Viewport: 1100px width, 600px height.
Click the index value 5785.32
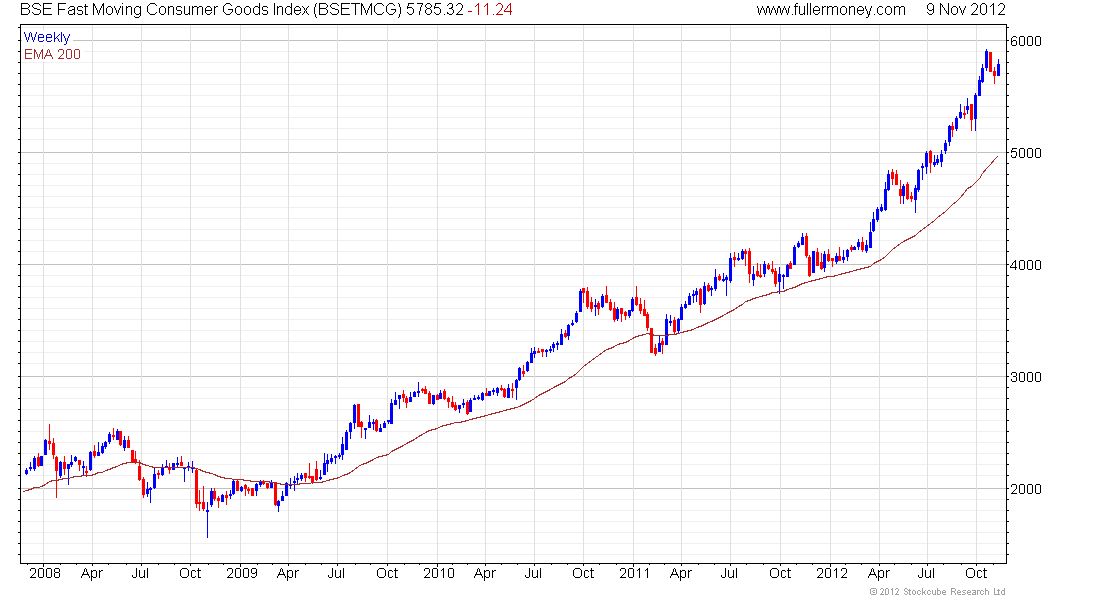pyautogui.click(x=435, y=10)
